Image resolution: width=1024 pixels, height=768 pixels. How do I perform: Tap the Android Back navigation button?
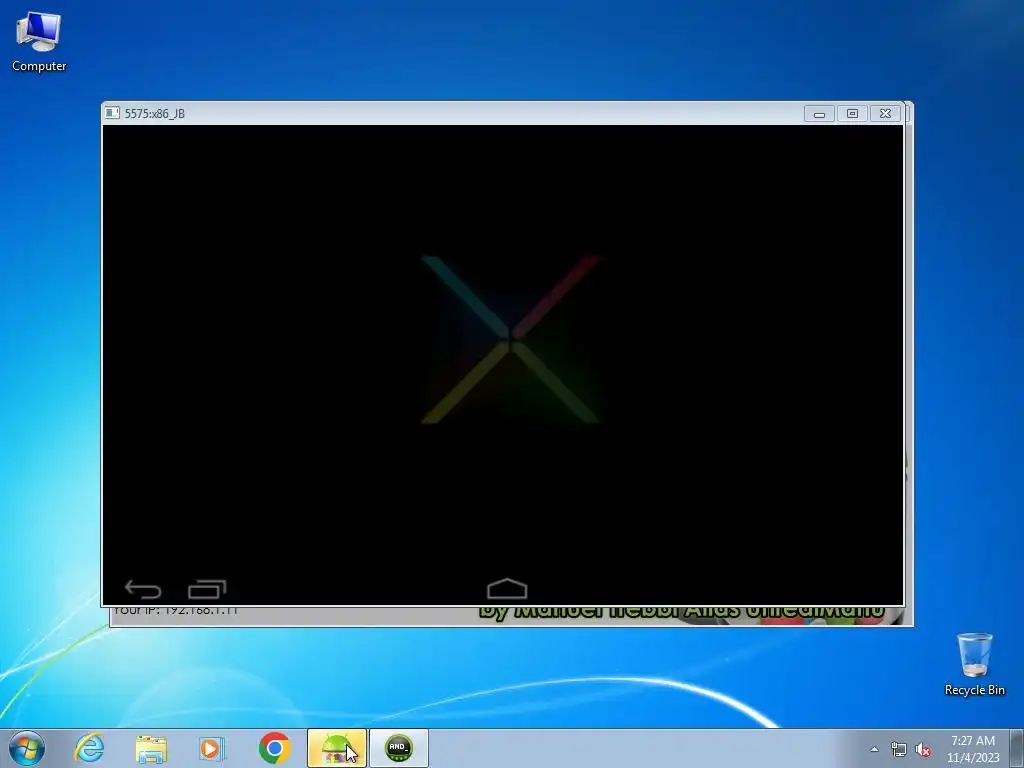tap(143, 590)
